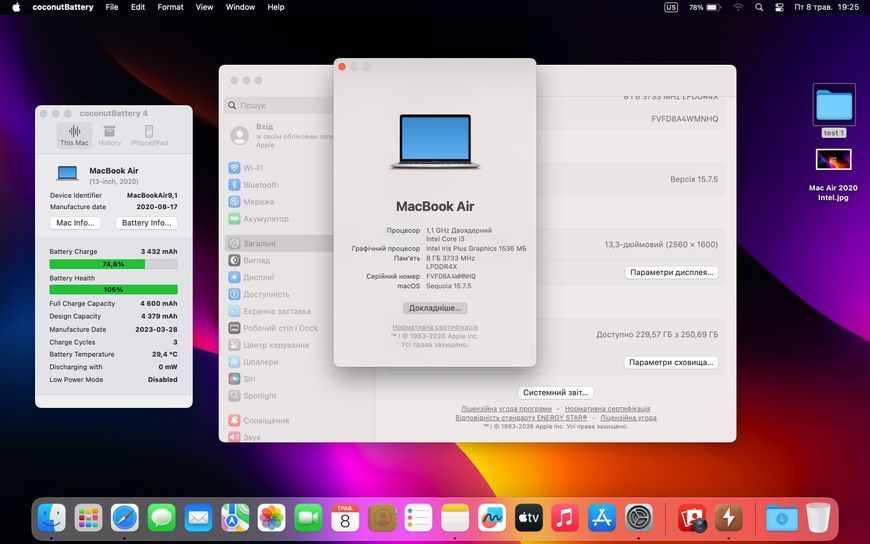Launch Apple TV from the Dock

tap(528, 518)
